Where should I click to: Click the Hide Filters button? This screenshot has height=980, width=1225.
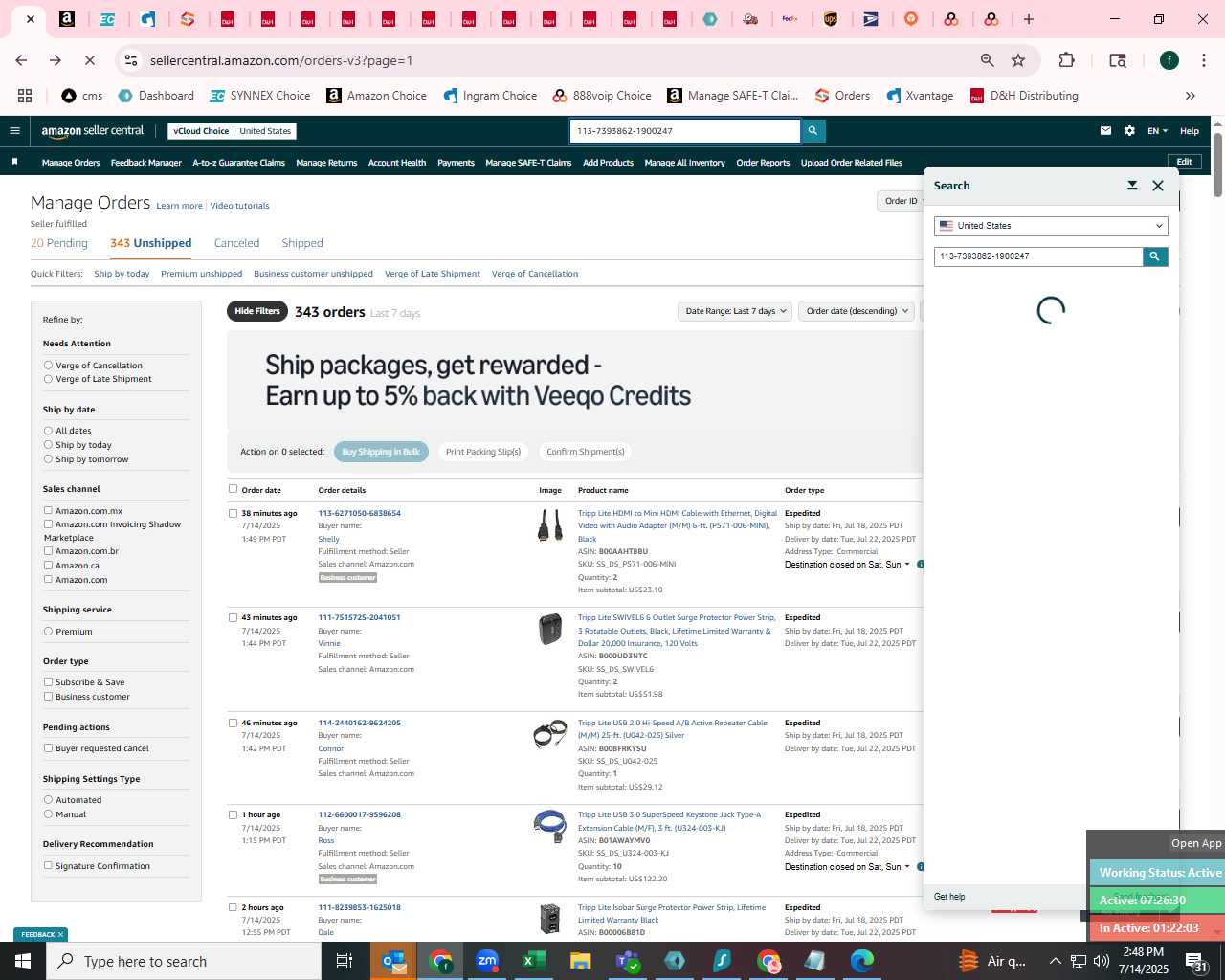[x=257, y=311]
